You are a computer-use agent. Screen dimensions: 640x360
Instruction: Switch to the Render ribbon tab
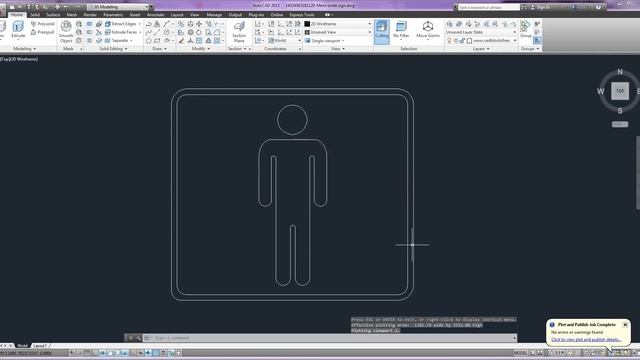(x=90, y=15)
